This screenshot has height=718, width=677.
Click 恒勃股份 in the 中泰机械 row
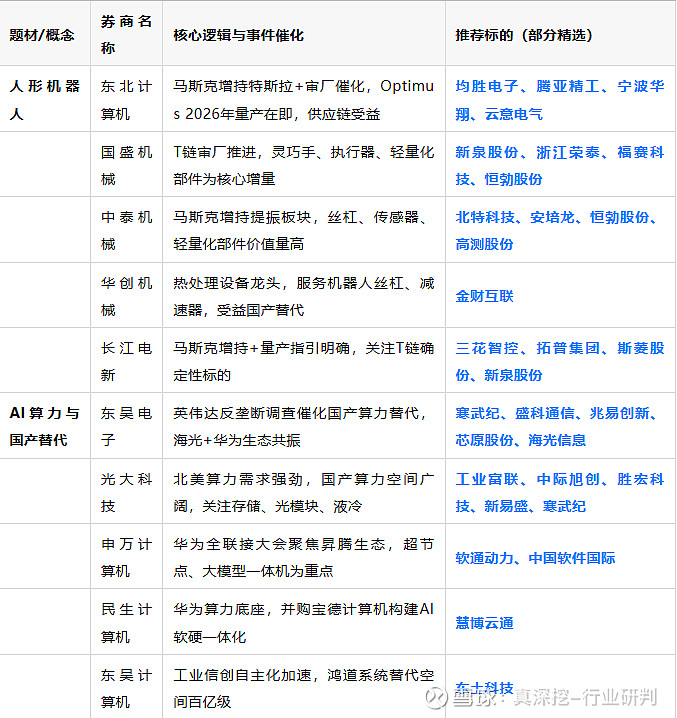[619, 217]
